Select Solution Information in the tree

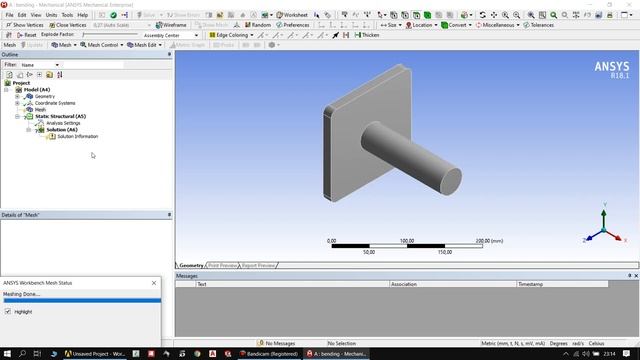(x=78, y=136)
